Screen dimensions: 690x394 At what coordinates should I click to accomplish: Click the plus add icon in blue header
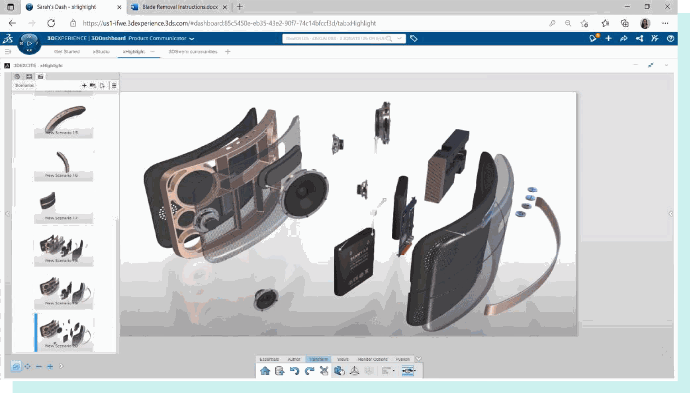[609, 38]
